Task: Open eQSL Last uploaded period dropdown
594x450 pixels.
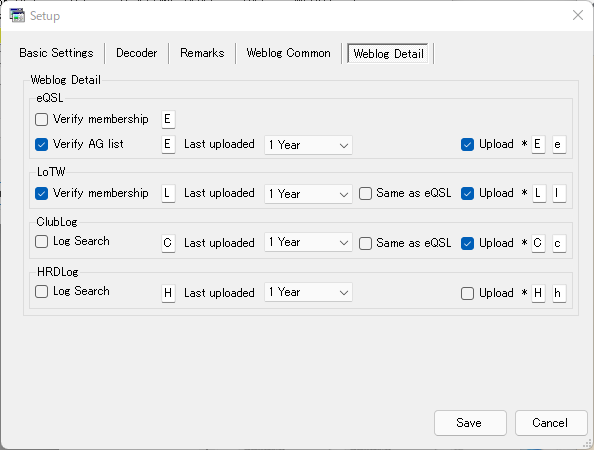Action: click(x=308, y=145)
